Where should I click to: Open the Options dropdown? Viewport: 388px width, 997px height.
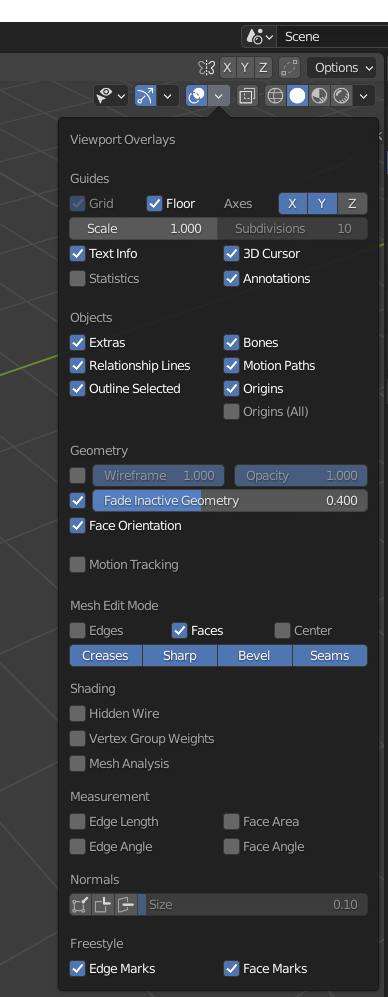[341, 67]
